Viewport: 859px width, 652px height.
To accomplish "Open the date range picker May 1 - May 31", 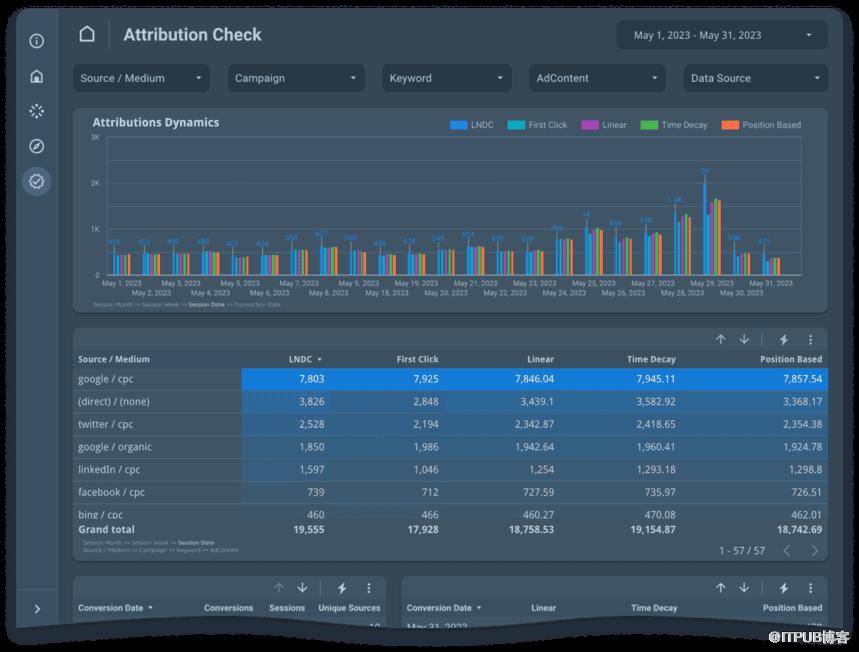I will click(722, 35).
